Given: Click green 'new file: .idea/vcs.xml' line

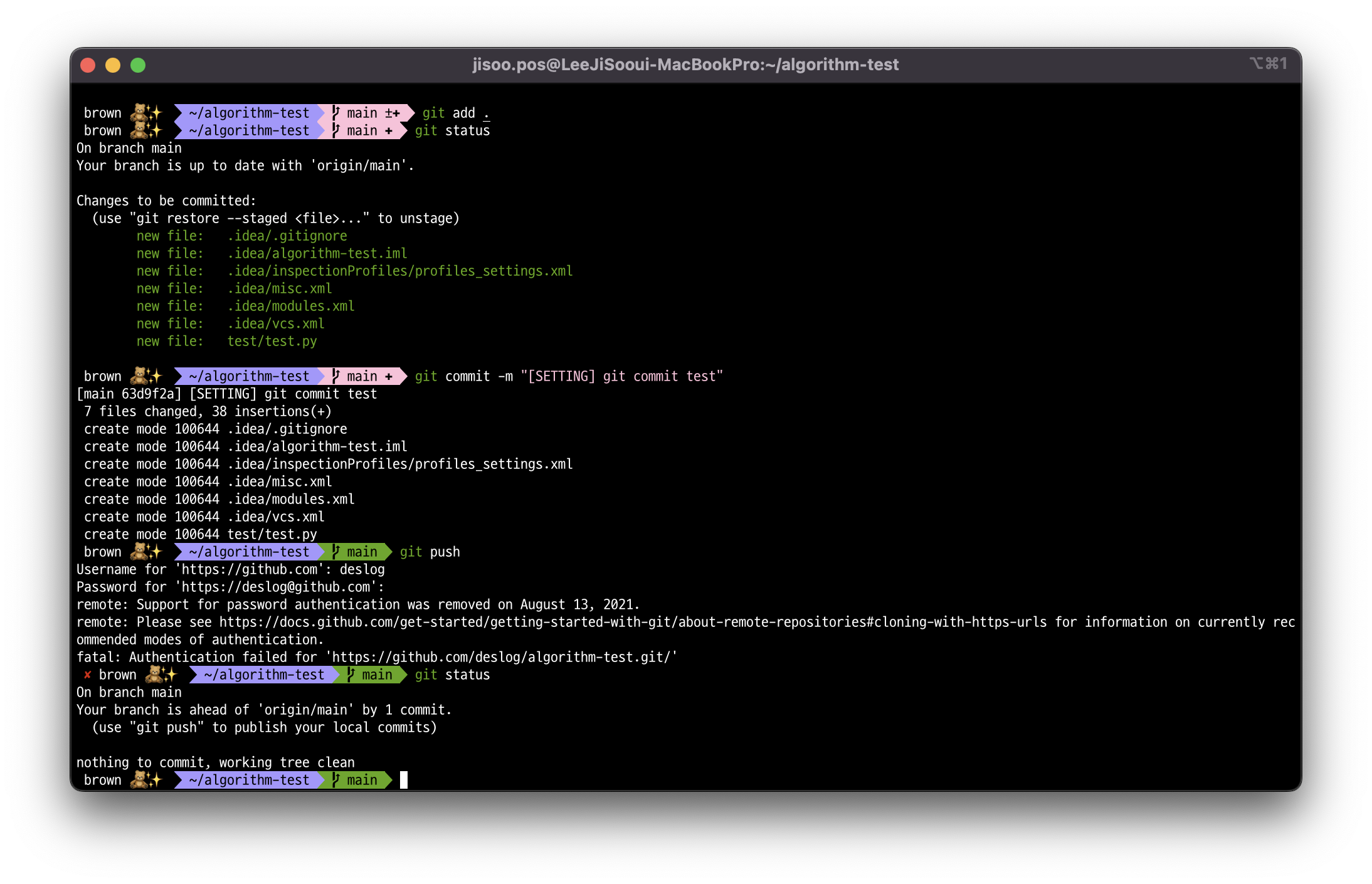Looking at the screenshot, I should pos(231,324).
